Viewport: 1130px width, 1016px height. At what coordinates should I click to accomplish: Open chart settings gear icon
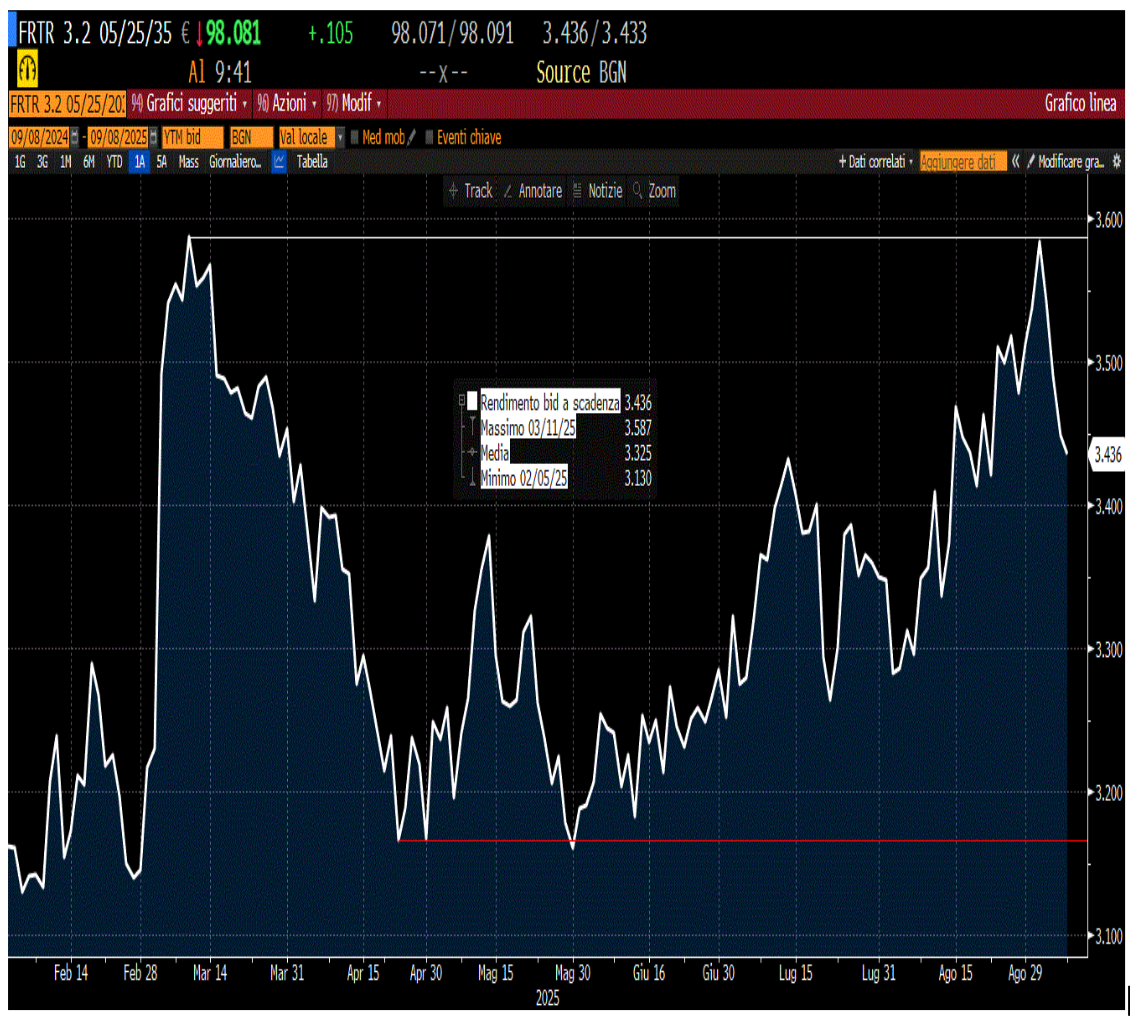point(1116,161)
